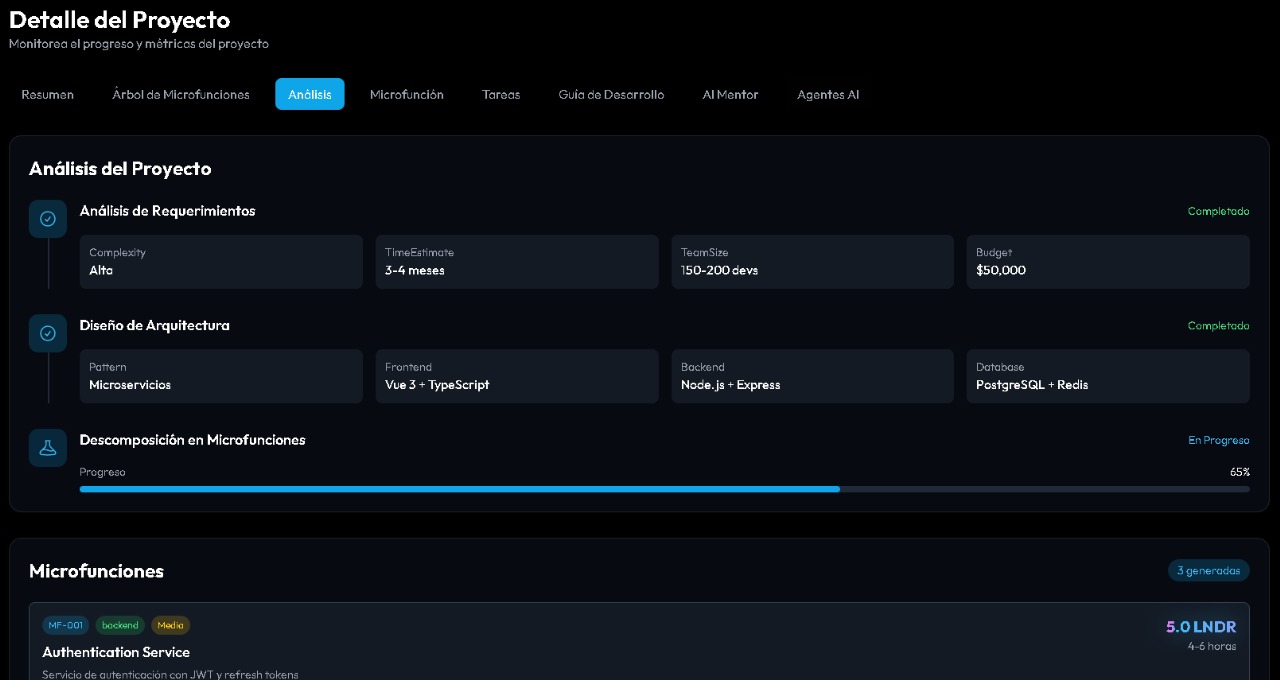Click the Descomposición progress bar

point(664,489)
